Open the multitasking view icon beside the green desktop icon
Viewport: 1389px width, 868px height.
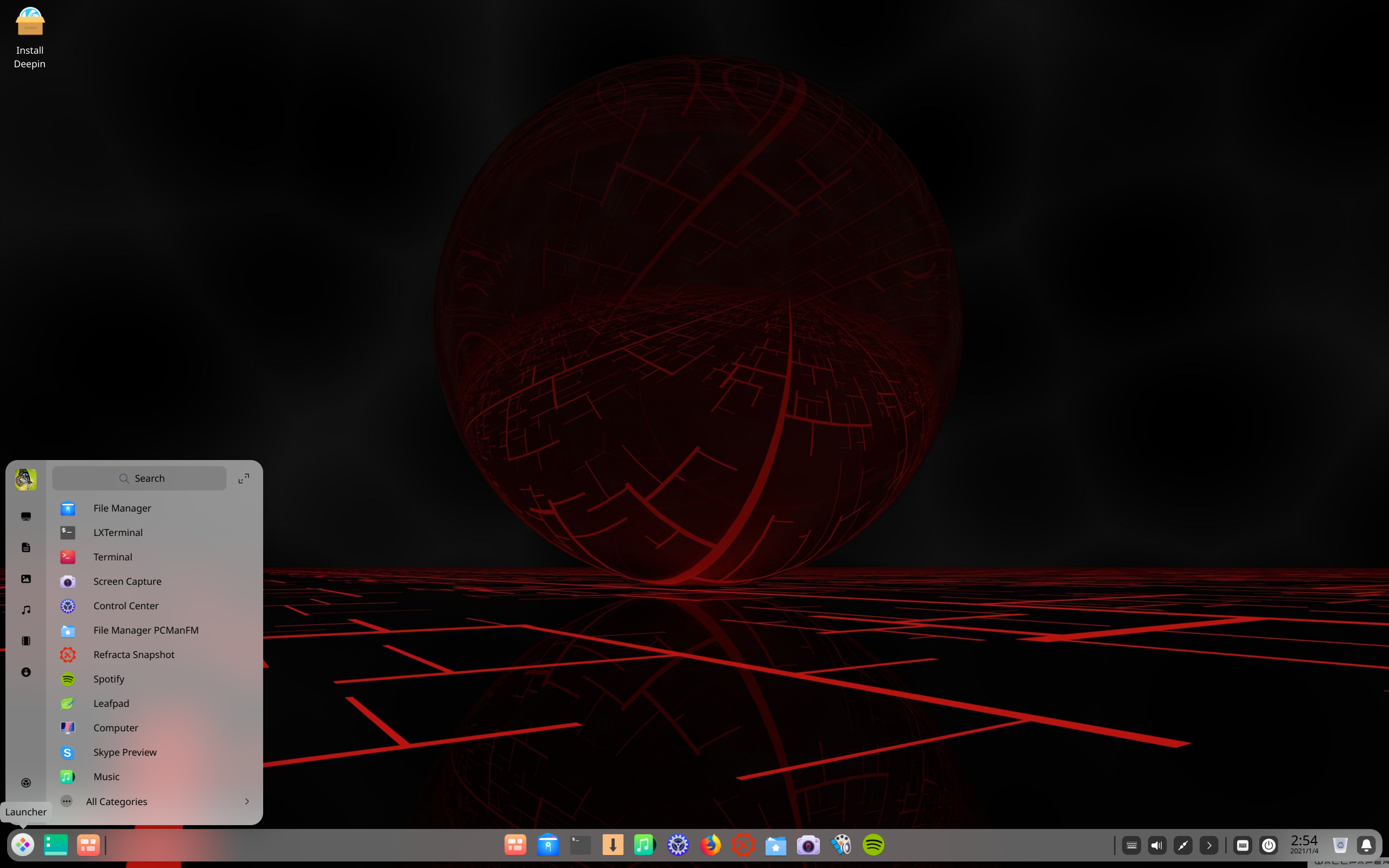pyautogui.click(x=88, y=845)
